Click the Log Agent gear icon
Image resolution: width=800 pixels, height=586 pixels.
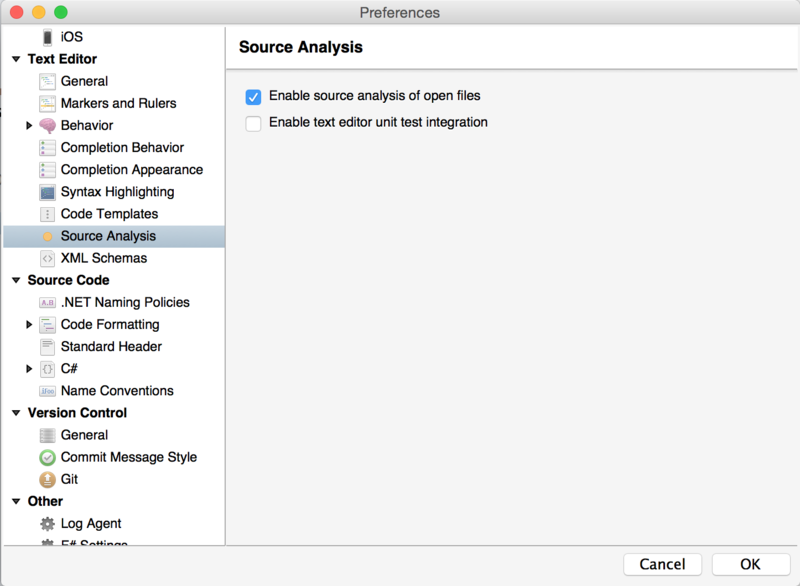[x=47, y=524]
